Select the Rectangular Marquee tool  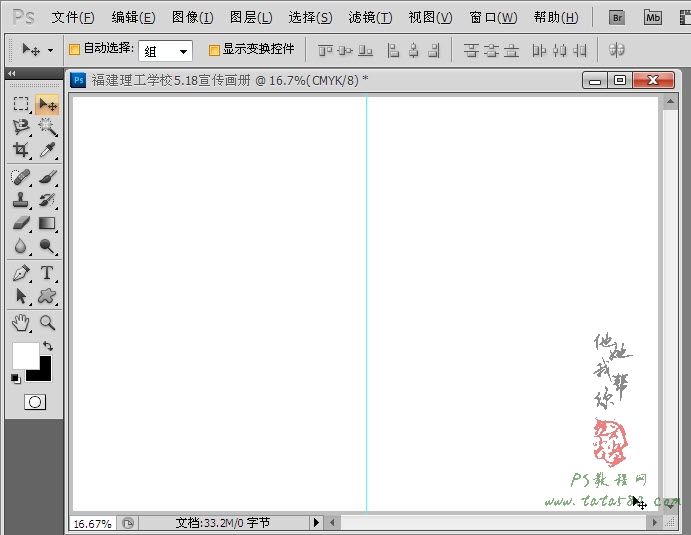click(x=21, y=104)
